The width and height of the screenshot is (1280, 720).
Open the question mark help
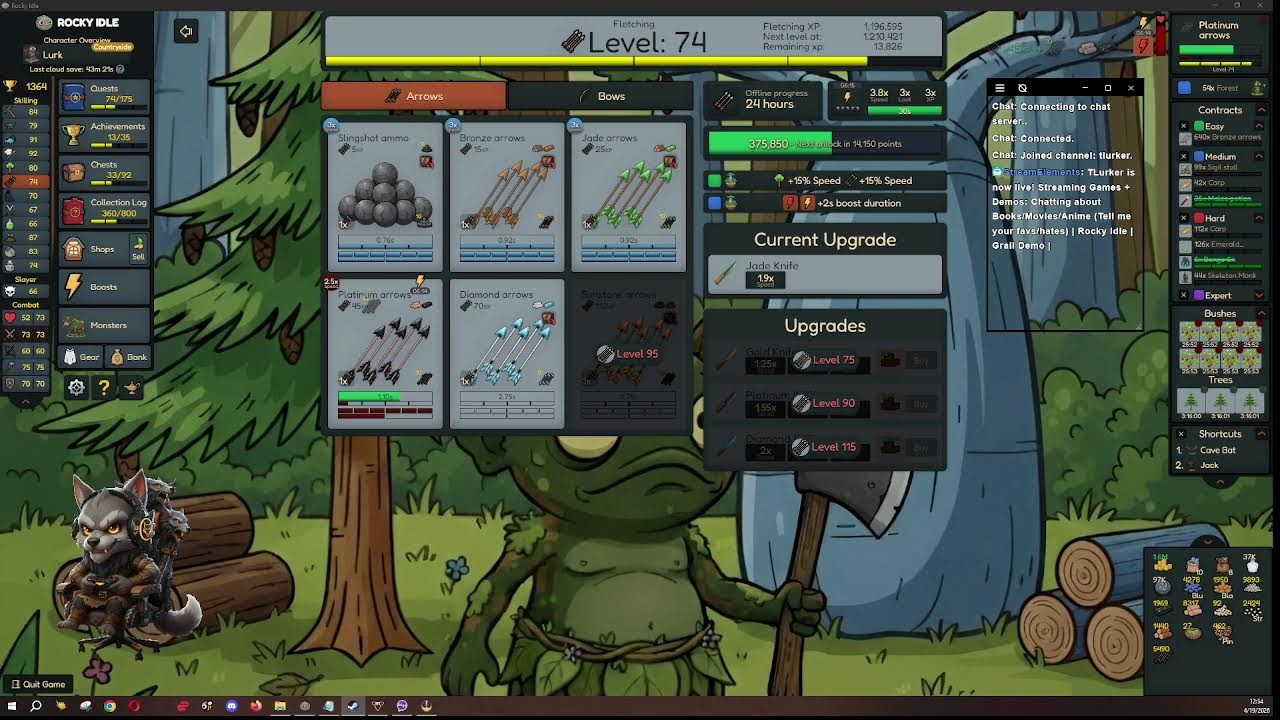point(104,387)
